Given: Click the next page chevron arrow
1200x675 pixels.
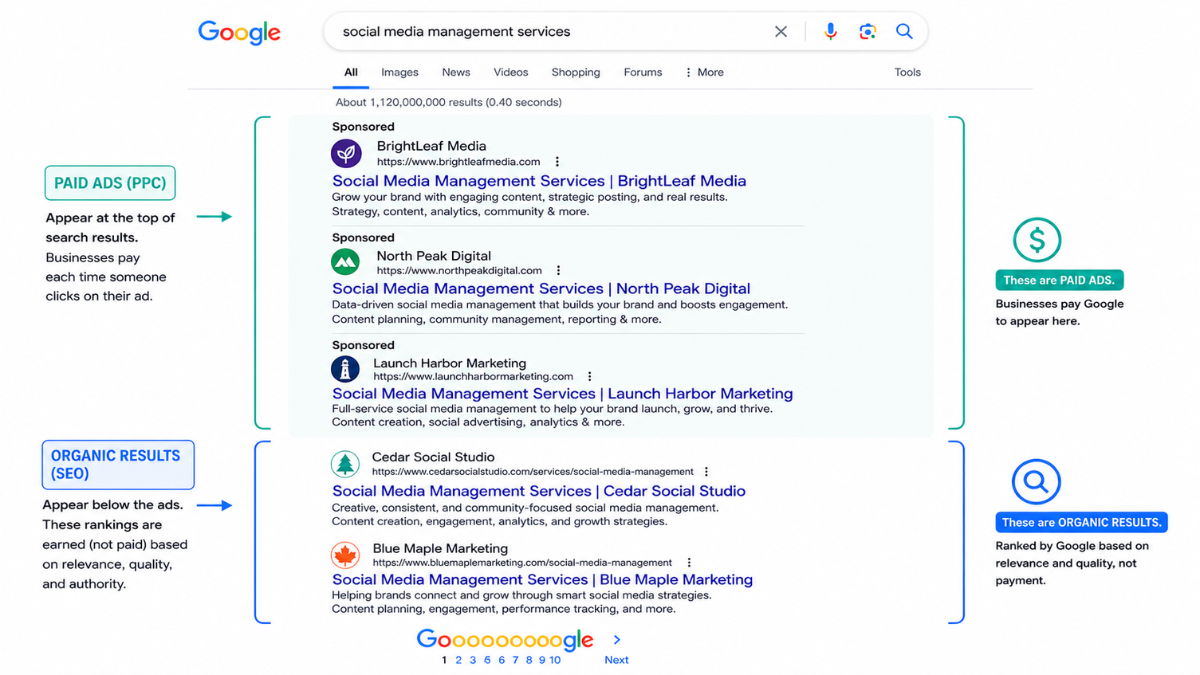Looking at the screenshot, I should click(x=617, y=640).
